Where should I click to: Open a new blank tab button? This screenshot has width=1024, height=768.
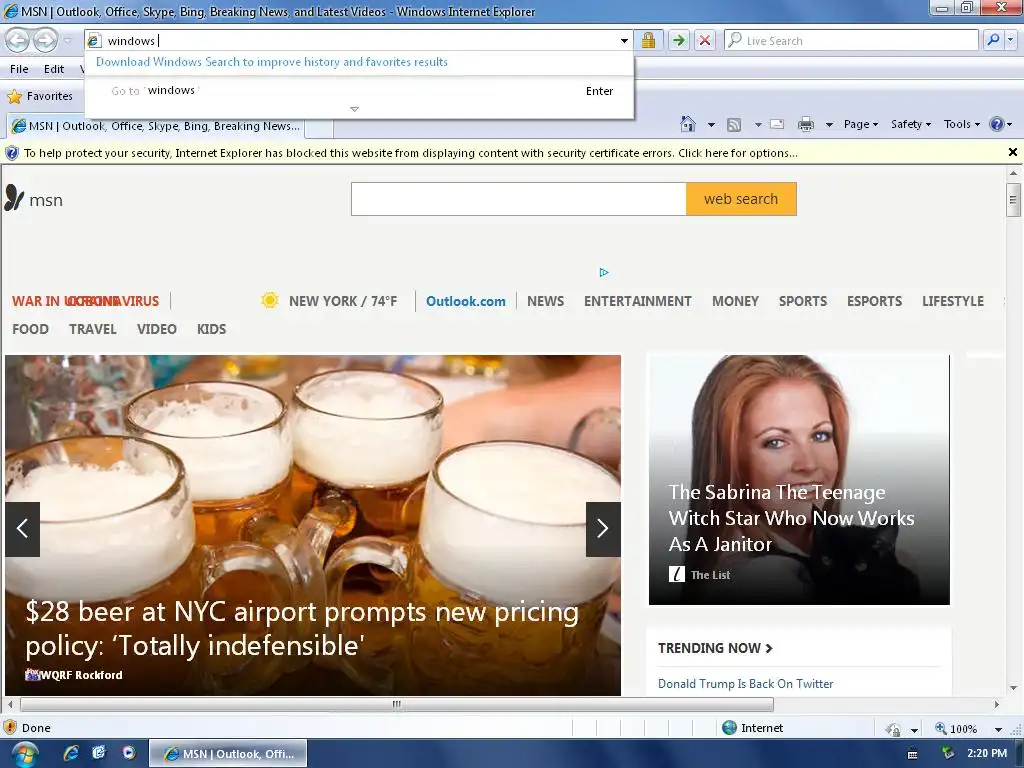click(x=319, y=127)
